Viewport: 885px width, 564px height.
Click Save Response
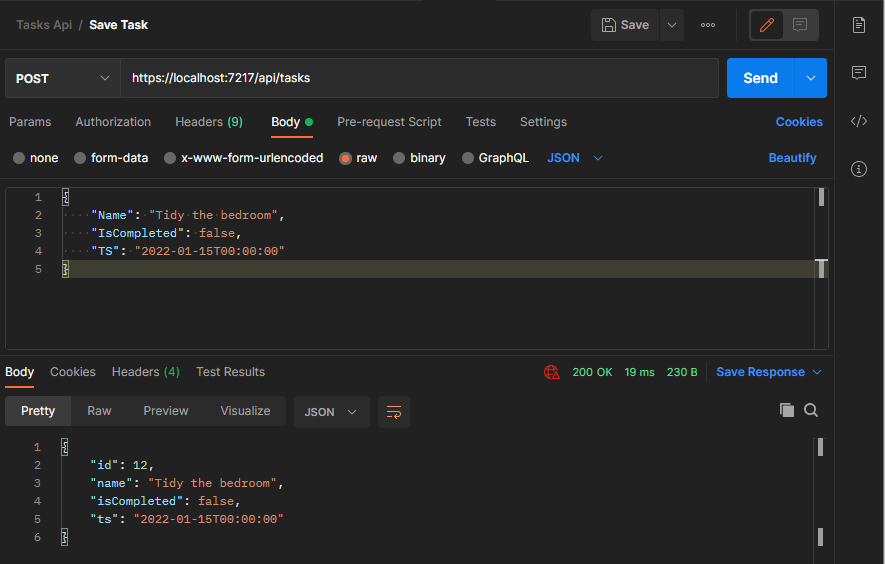[x=760, y=372]
